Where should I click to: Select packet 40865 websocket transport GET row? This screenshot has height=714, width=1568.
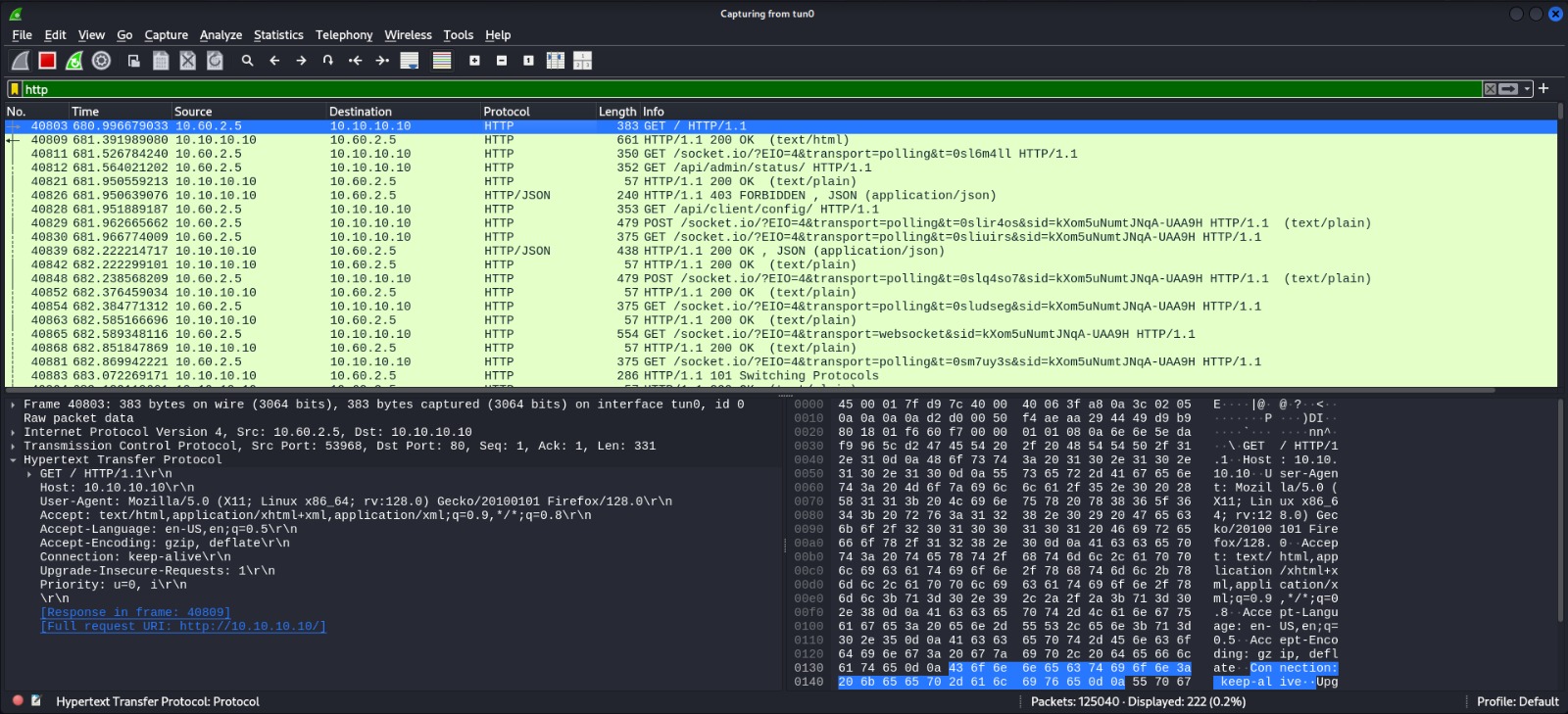click(780, 334)
